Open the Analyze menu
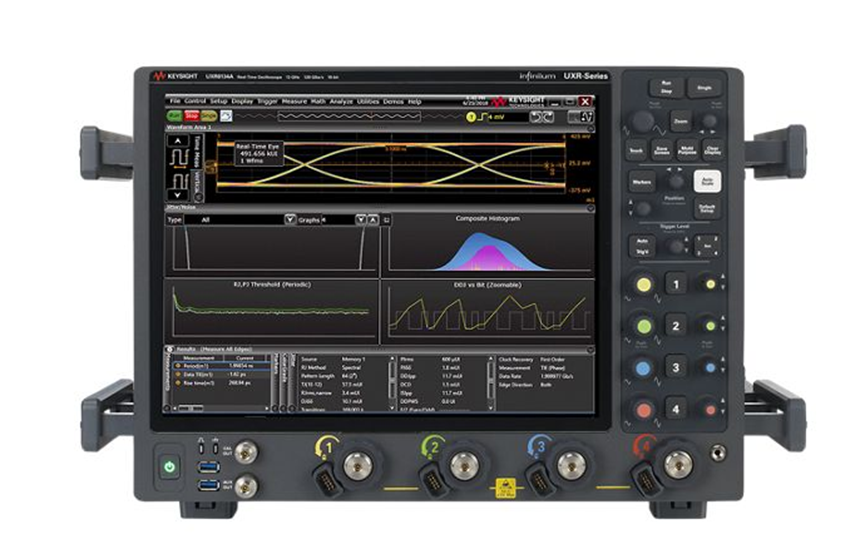Screen dimensions: 865x549 point(341,102)
